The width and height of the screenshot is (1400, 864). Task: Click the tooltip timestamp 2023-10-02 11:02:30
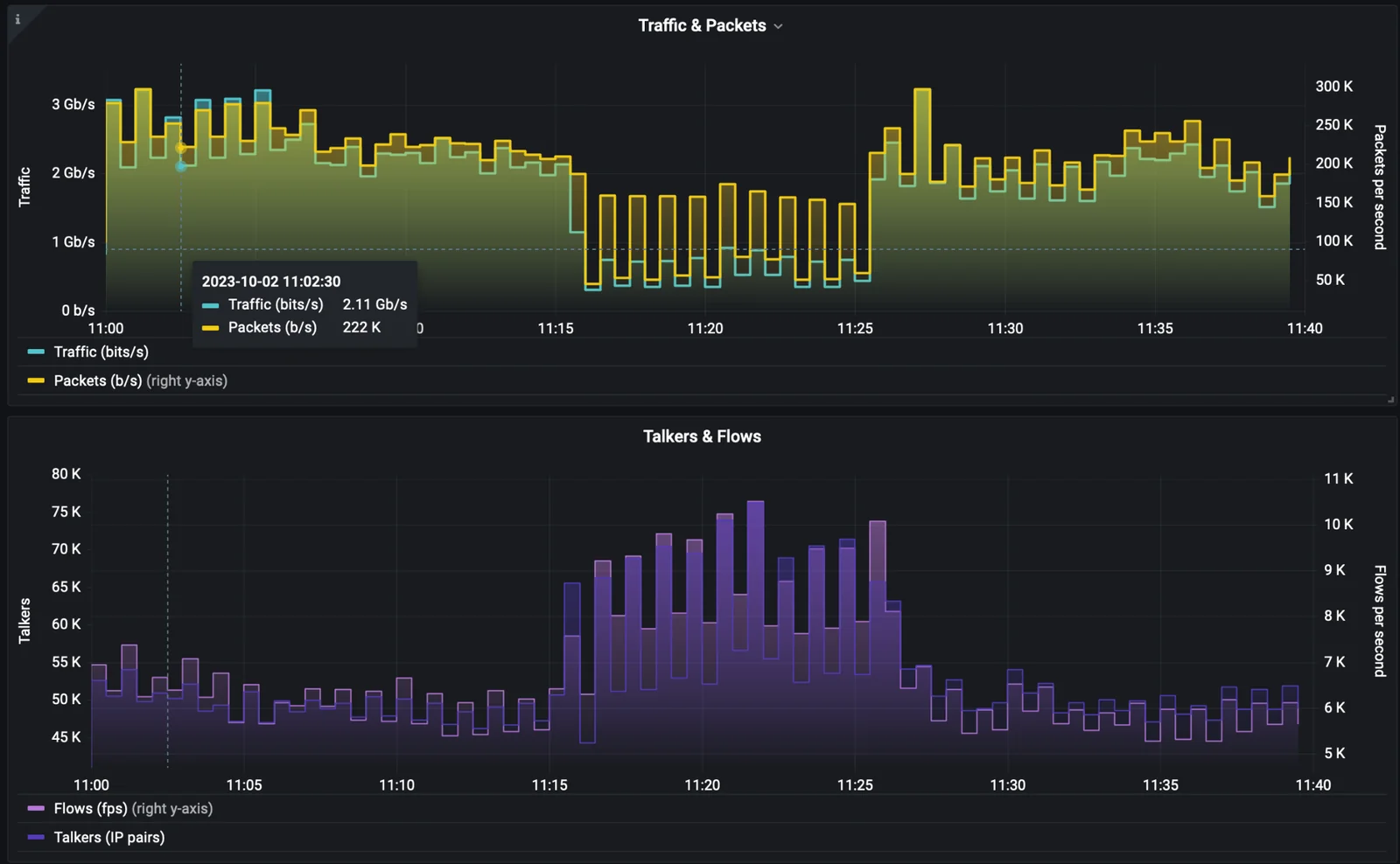click(271, 282)
